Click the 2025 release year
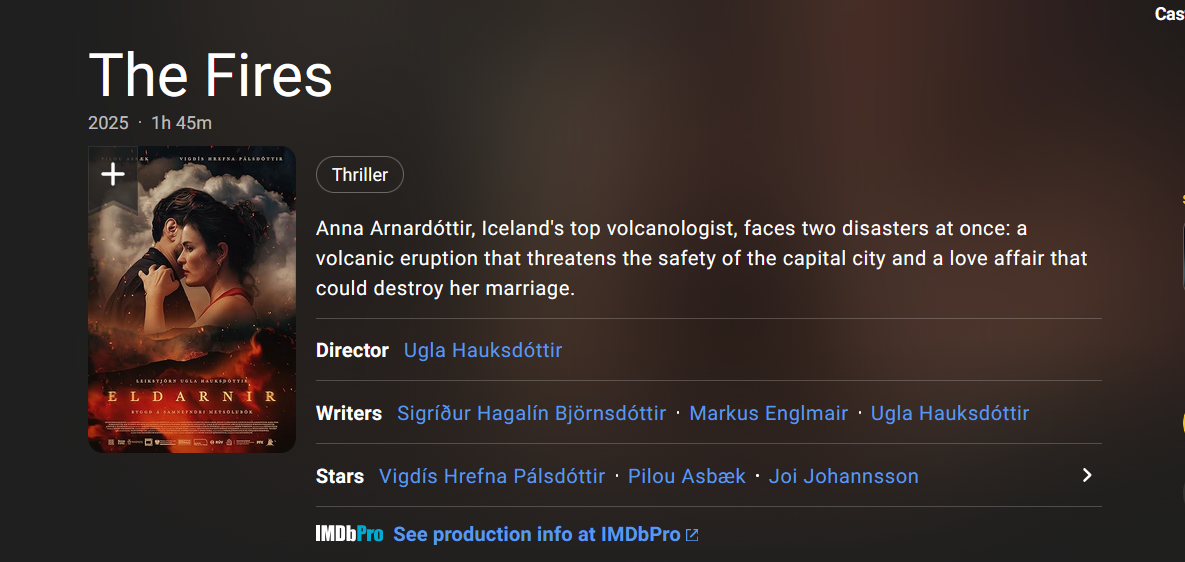The height and width of the screenshot is (562, 1185). click(x=108, y=123)
